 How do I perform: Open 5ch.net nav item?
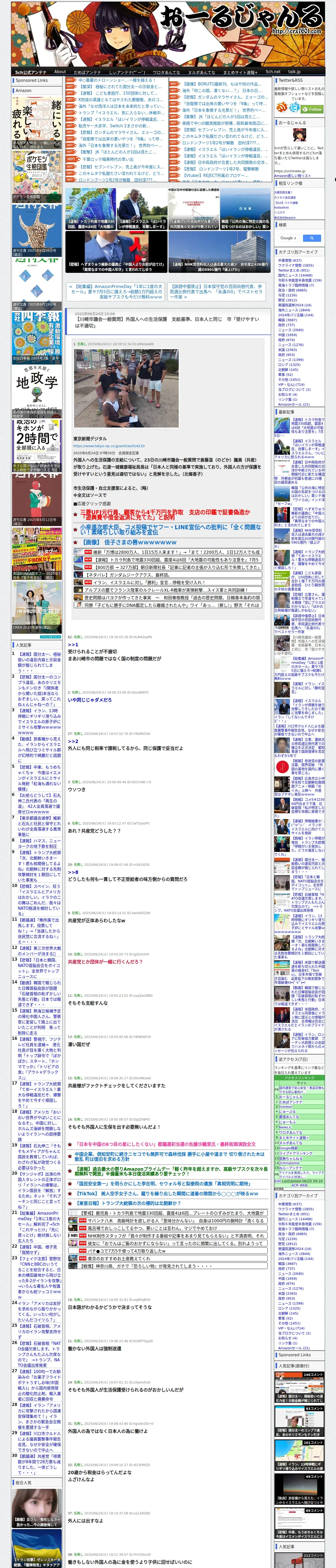click(x=273, y=72)
